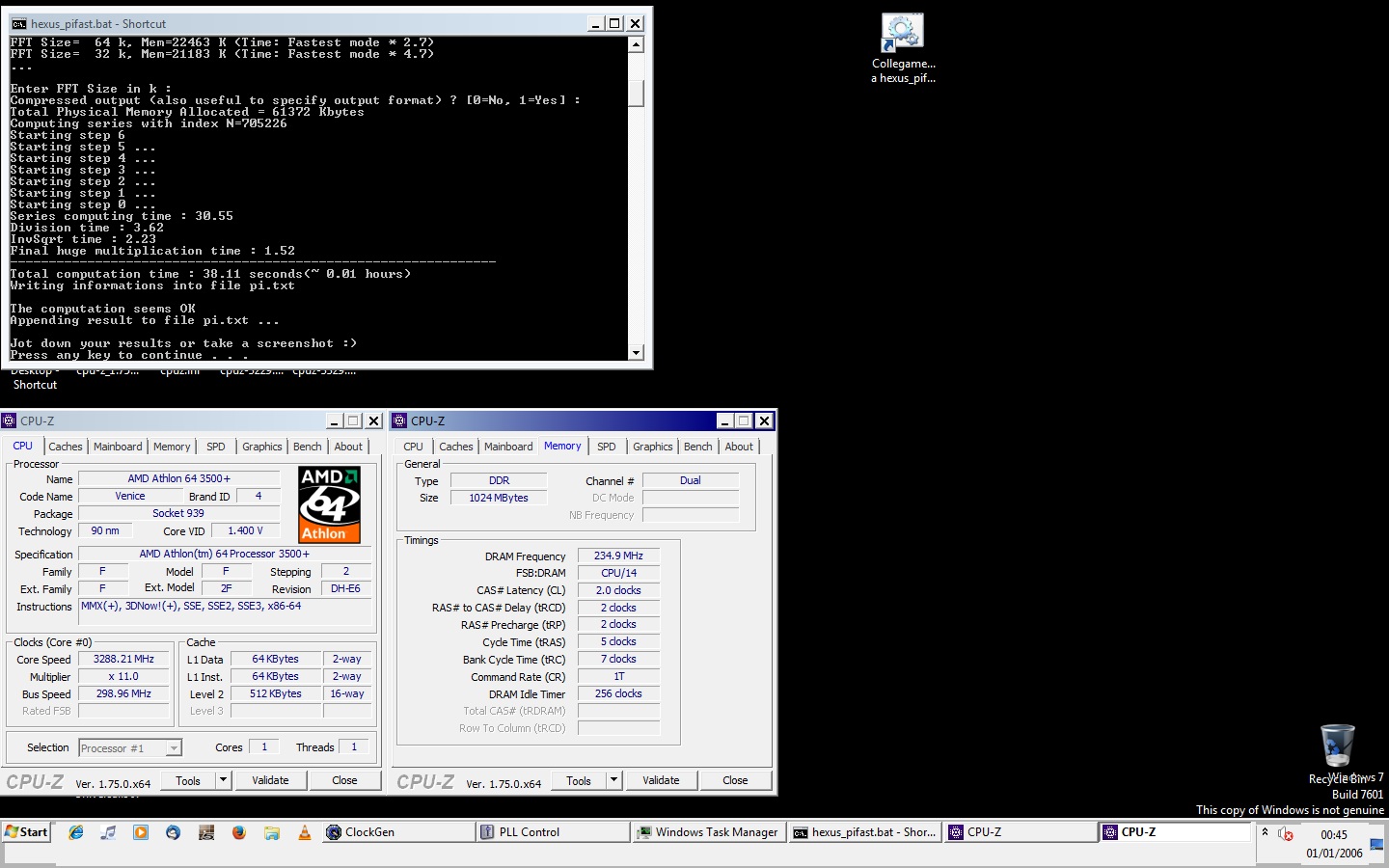The width and height of the screenshot is (1389, 868).
Task: Click Tools button in left CPU-Z
Action: point(188,780)
